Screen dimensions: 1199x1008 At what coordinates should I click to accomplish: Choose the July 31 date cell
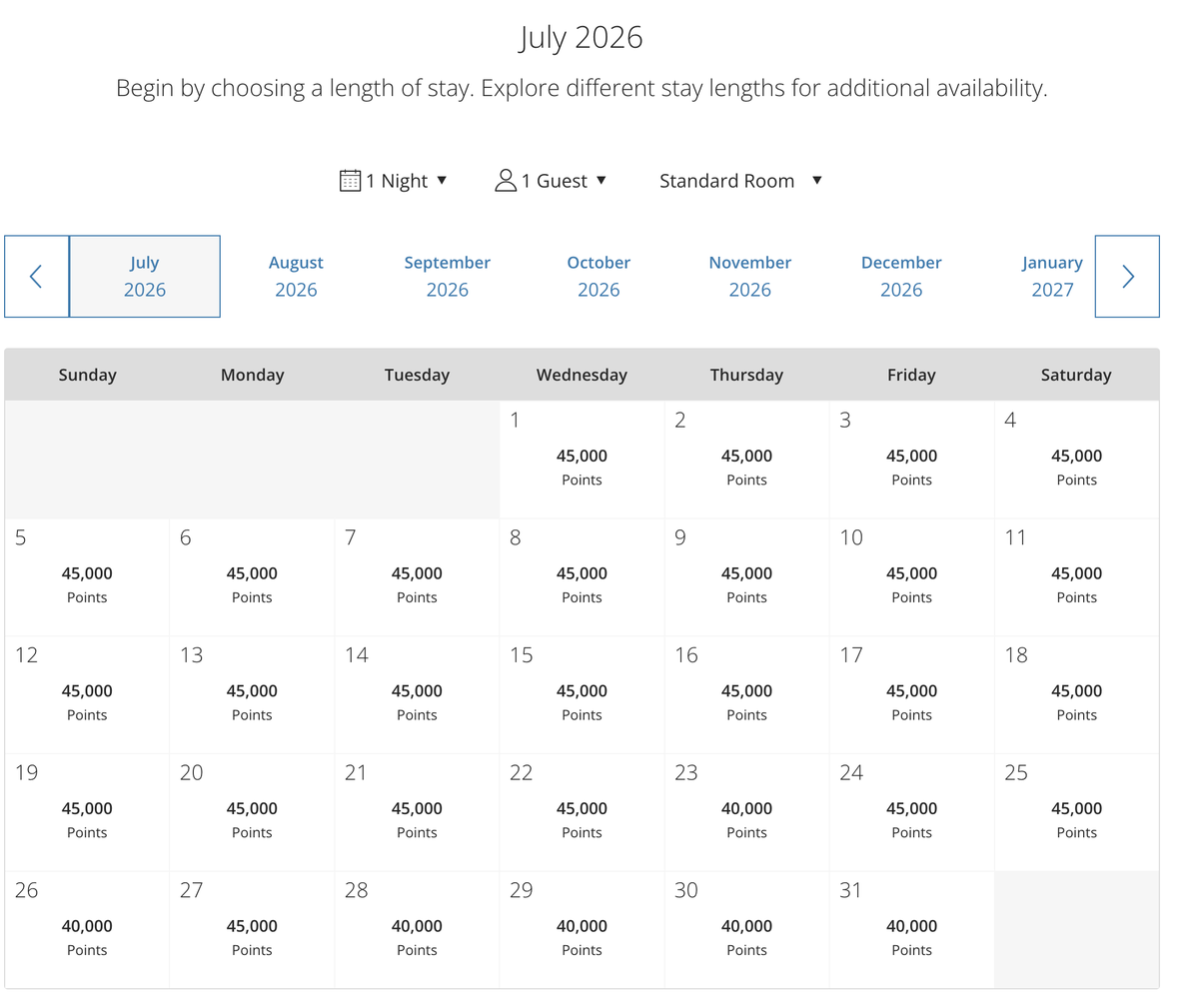click(911, 929)
